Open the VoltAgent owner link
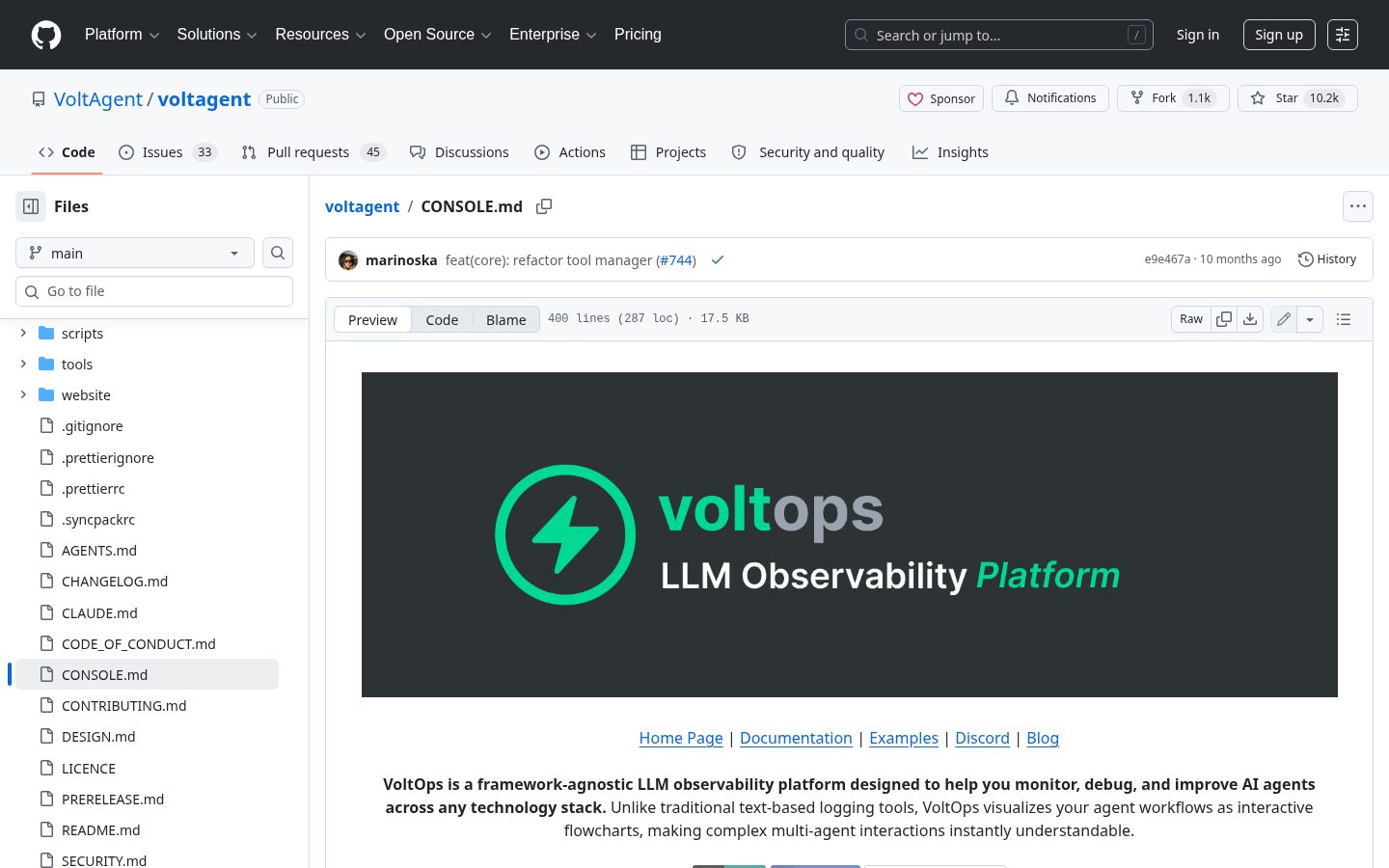The height and width of the screenshot is (868, 1389). 98,99
